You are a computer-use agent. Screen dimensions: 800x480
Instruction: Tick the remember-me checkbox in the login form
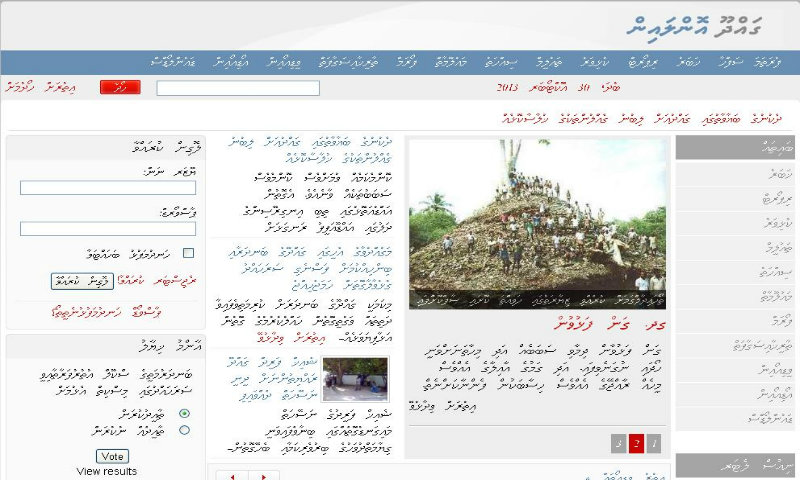coord(188,253)
